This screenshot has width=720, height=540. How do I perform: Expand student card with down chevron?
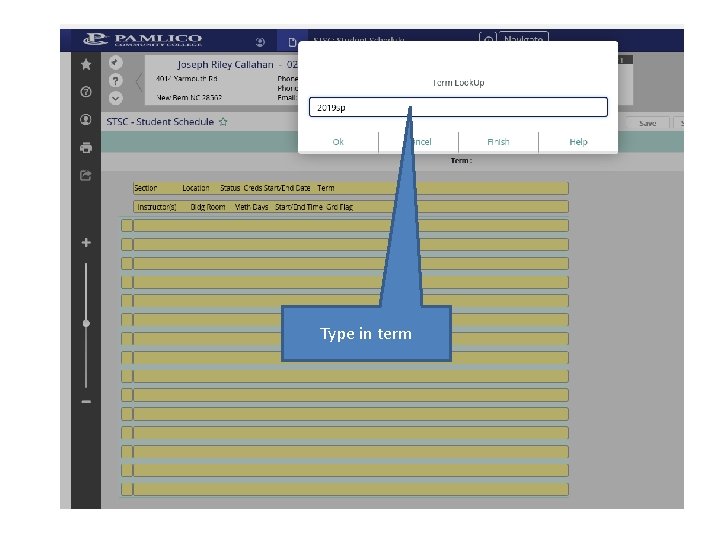coord(116,98)
